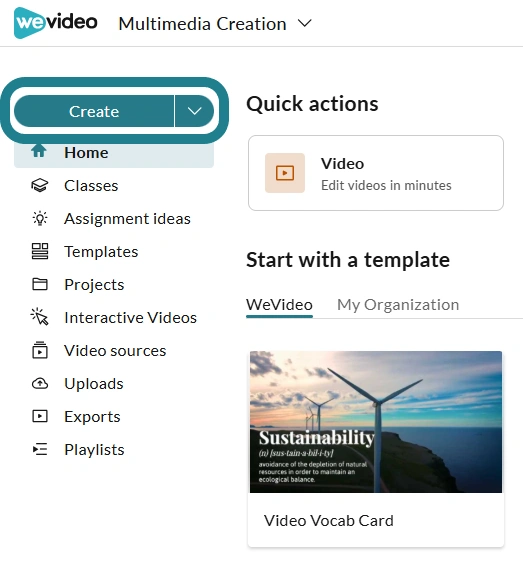Click the Interactive Videos cursor icon

40,317
